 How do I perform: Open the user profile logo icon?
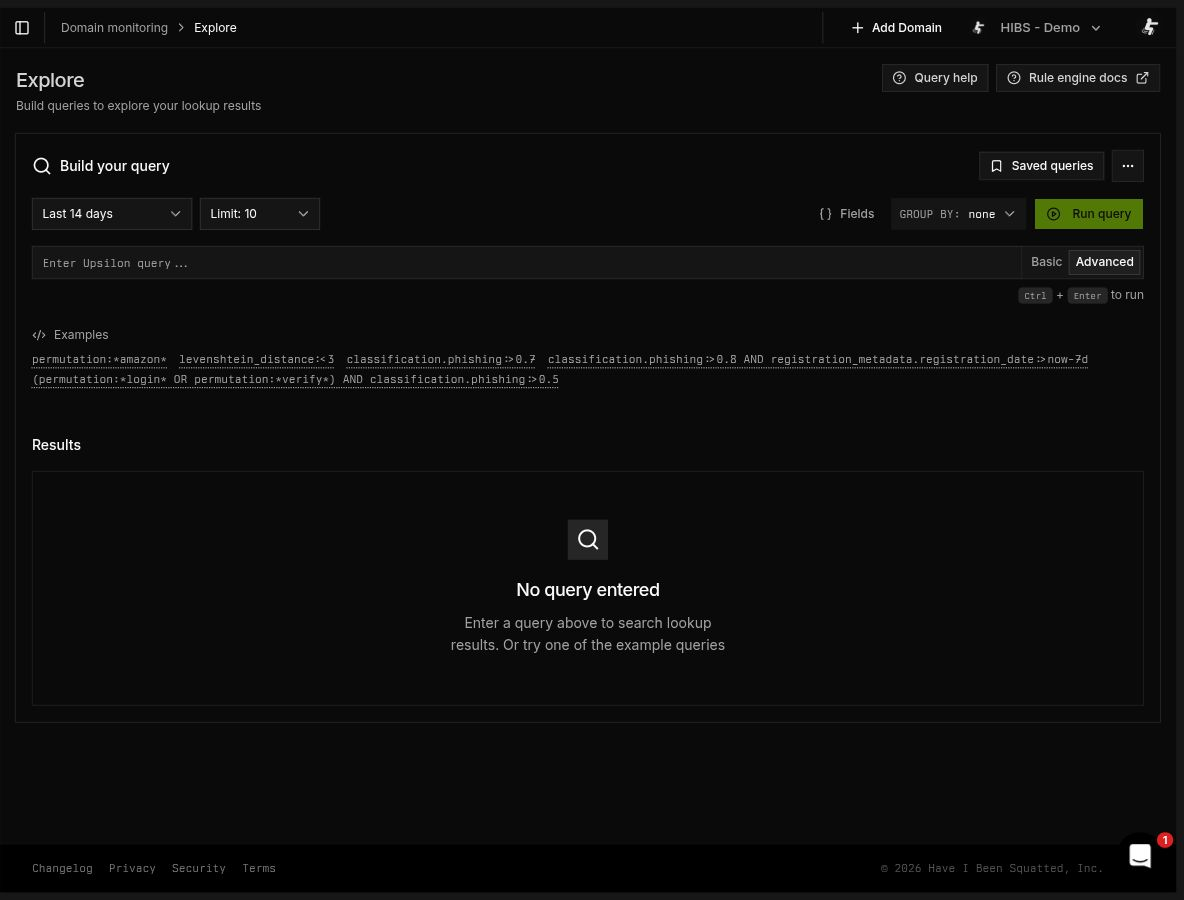coord(1149,27)
